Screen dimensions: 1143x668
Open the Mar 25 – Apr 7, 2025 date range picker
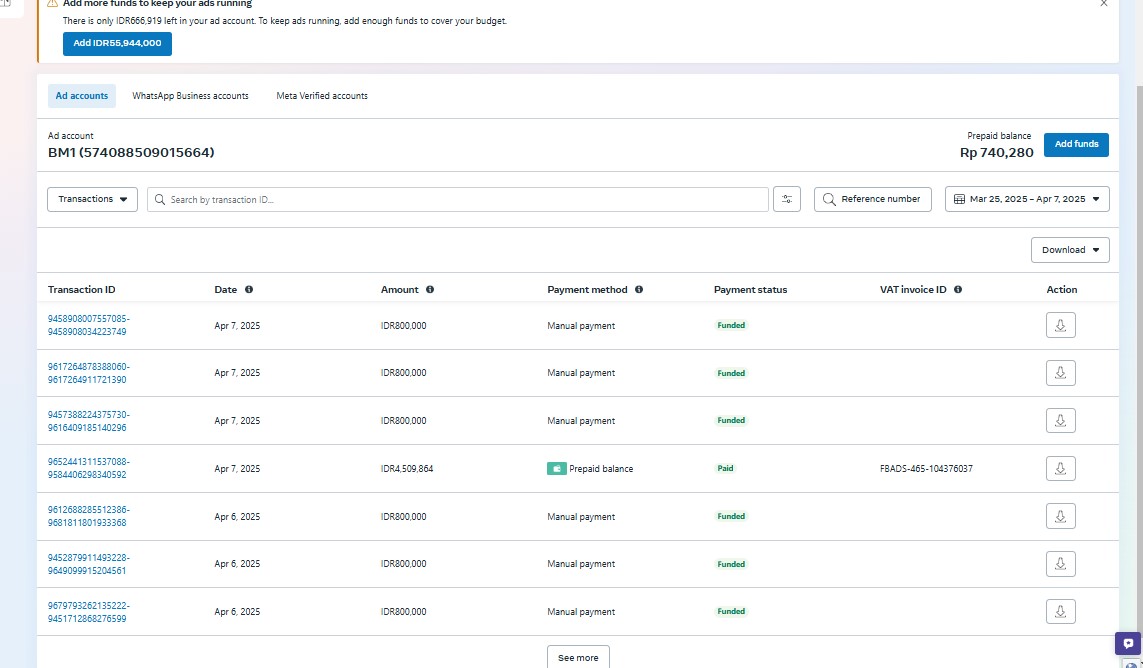tap(1027, 199)
